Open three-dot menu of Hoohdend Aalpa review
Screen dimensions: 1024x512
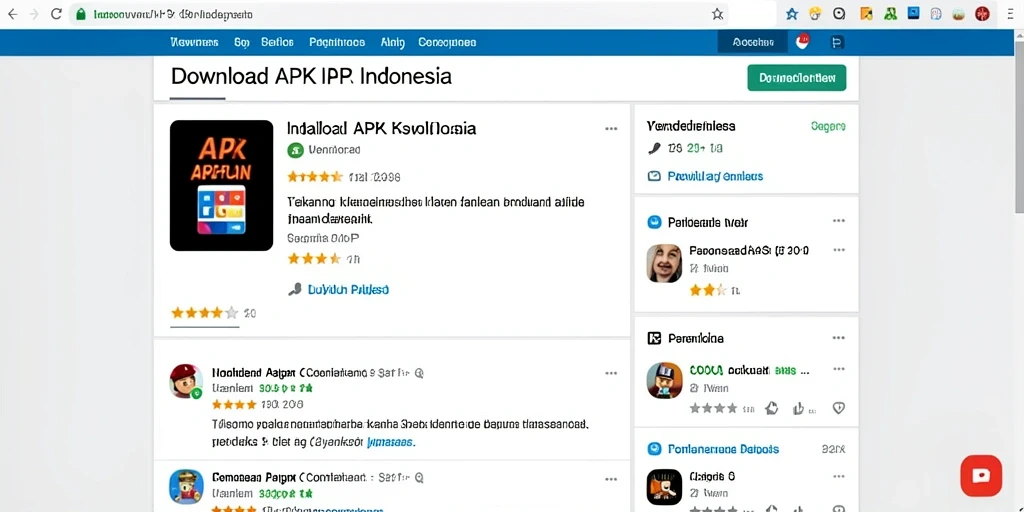(x=611, y=373)
